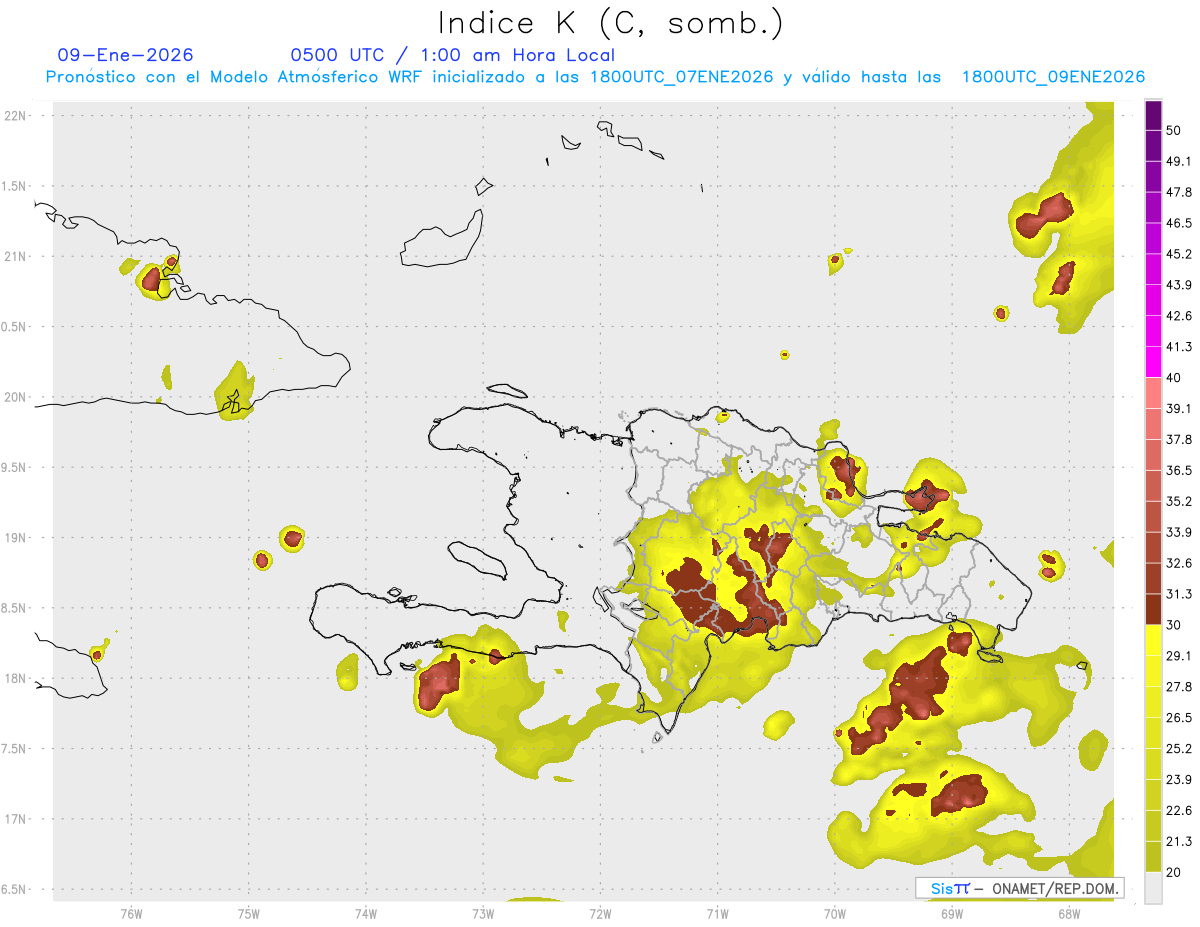This screenshot has width=1200, height=927.
Task: Click the '0500 UTC / 1:00 am Hora Local' time
Action: coord(452,55)
